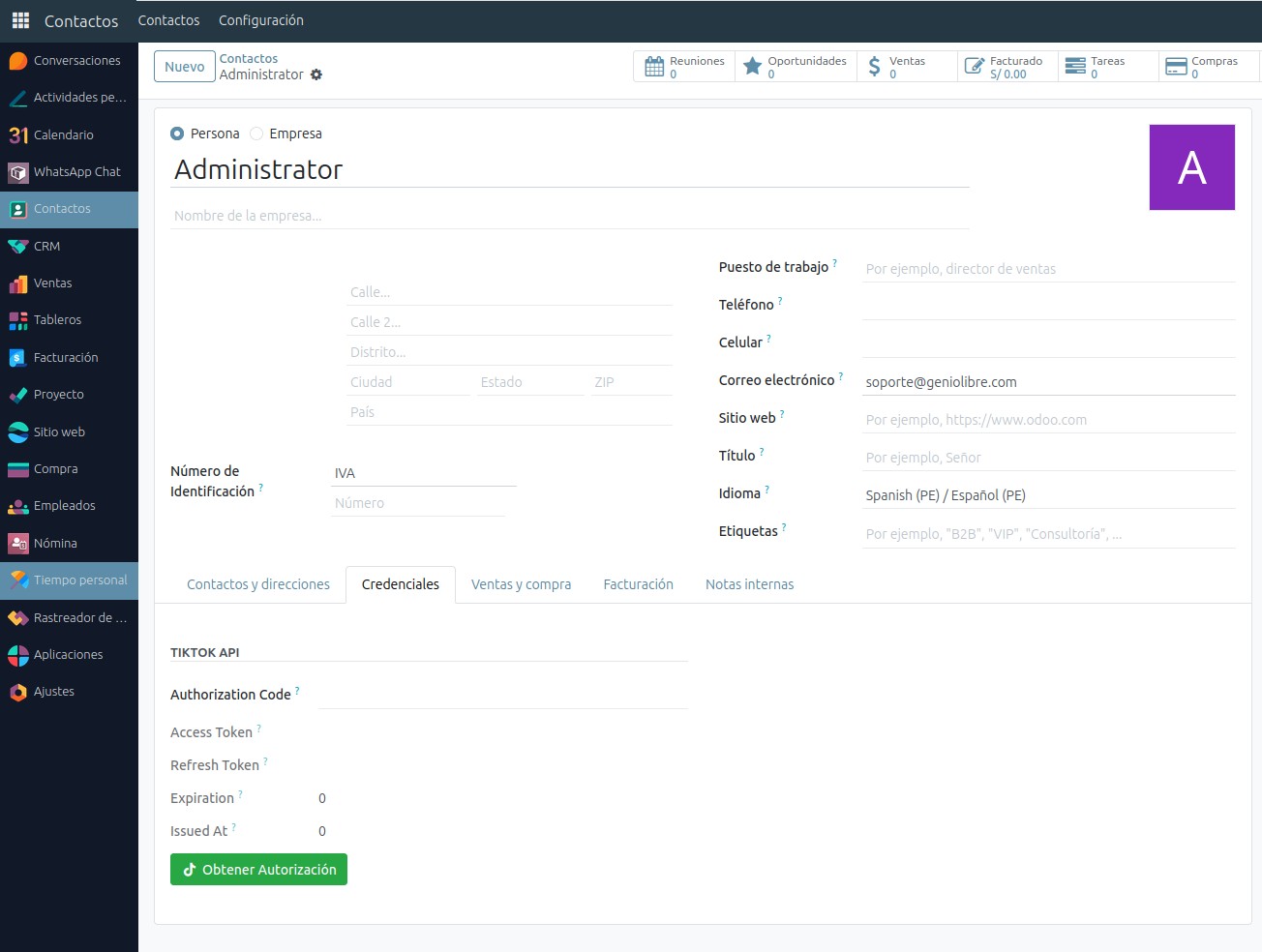Open Ajustes from the sidebar
This screenshot has height=952, width=1262.
tap(55, 691)
